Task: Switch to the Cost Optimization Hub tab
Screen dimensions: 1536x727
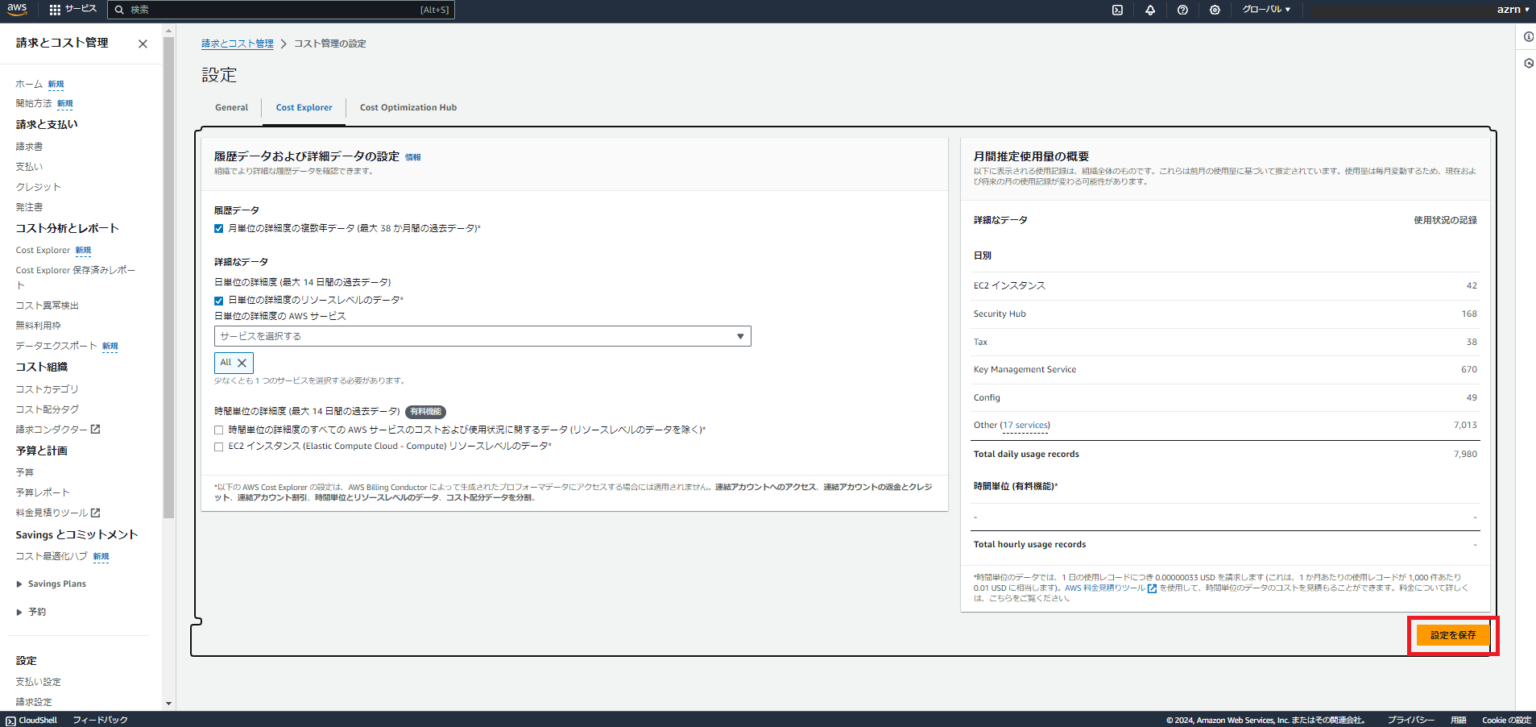Action: [x=408, y=107]
